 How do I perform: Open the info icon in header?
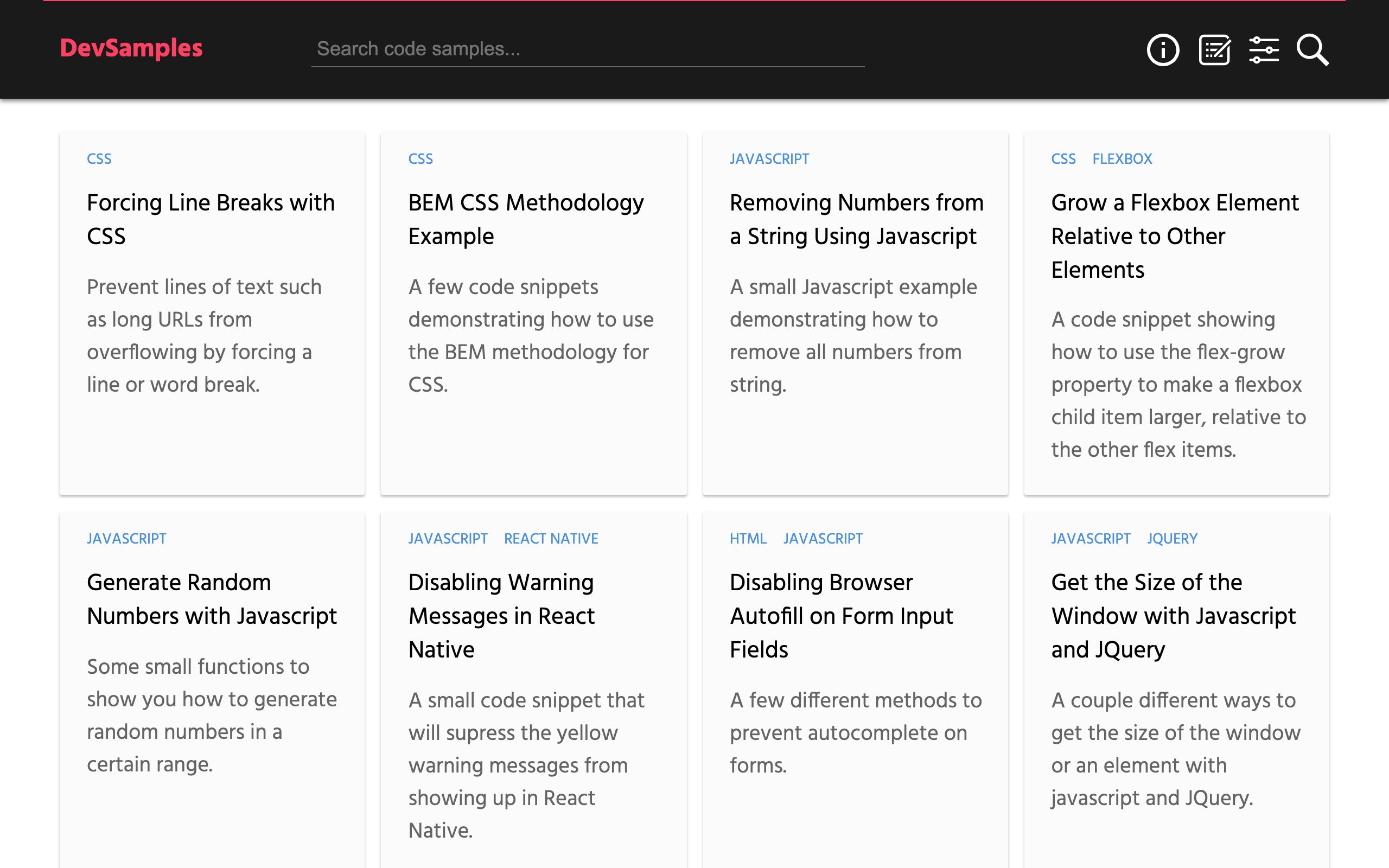(1163, 50)
